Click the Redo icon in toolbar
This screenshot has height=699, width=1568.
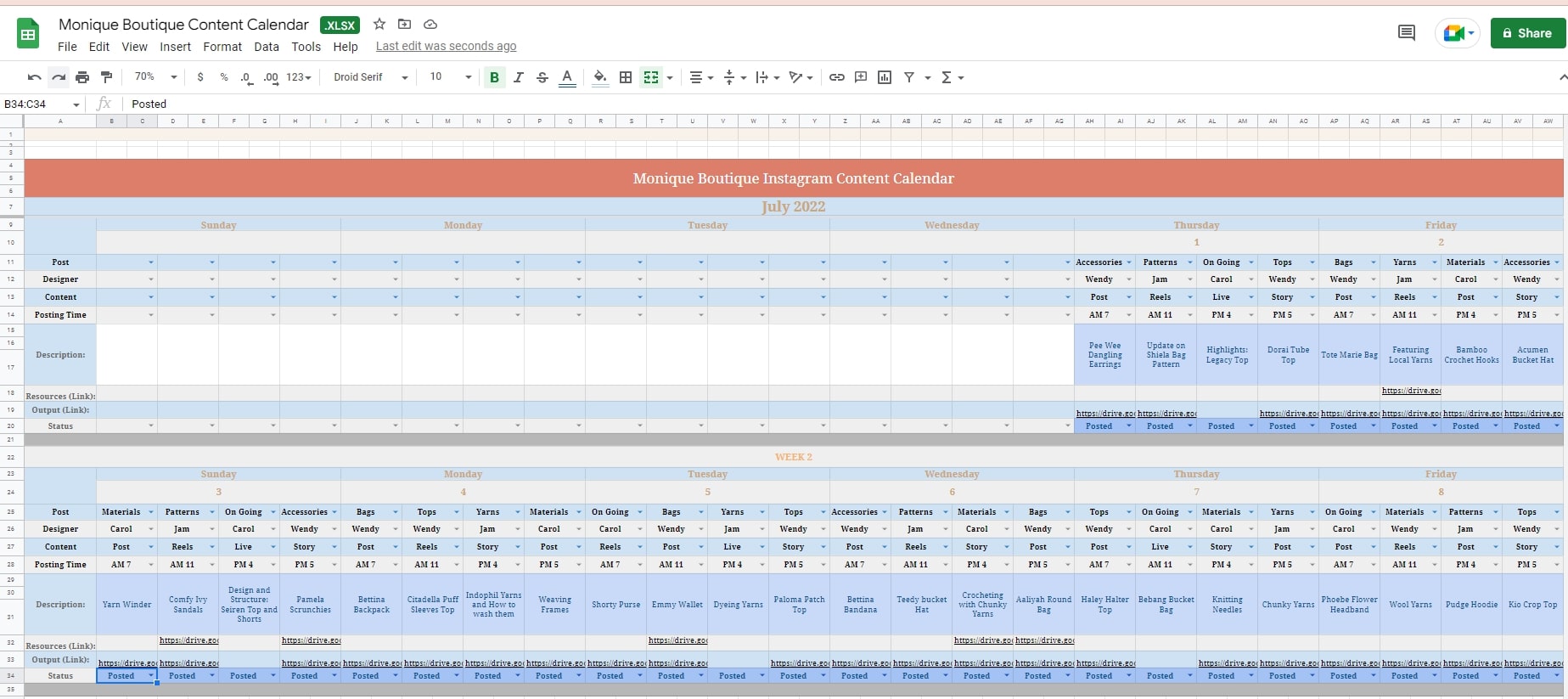point(59,77)
